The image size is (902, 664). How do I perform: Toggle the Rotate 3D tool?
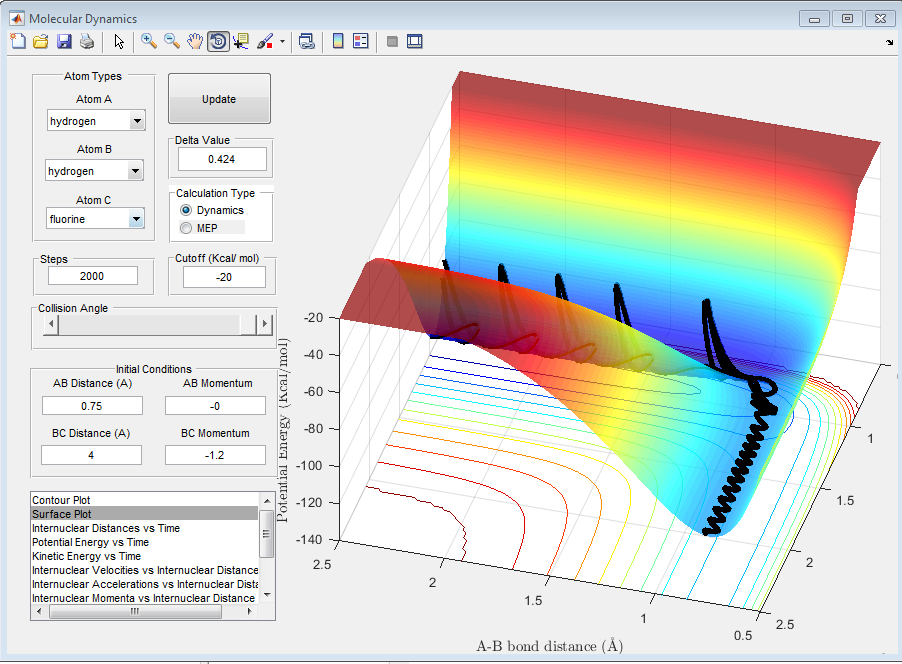point(218,41)
